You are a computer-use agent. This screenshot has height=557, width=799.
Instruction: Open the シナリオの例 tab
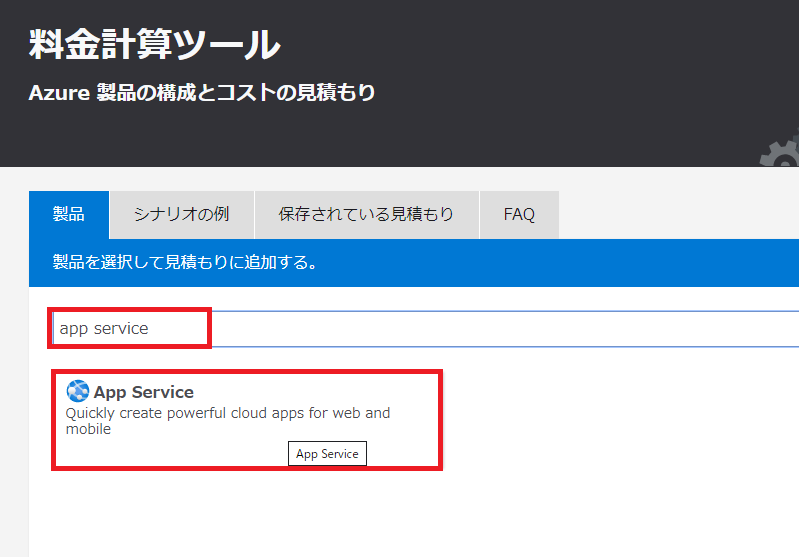pyautogui.click(x=181, y=215)
